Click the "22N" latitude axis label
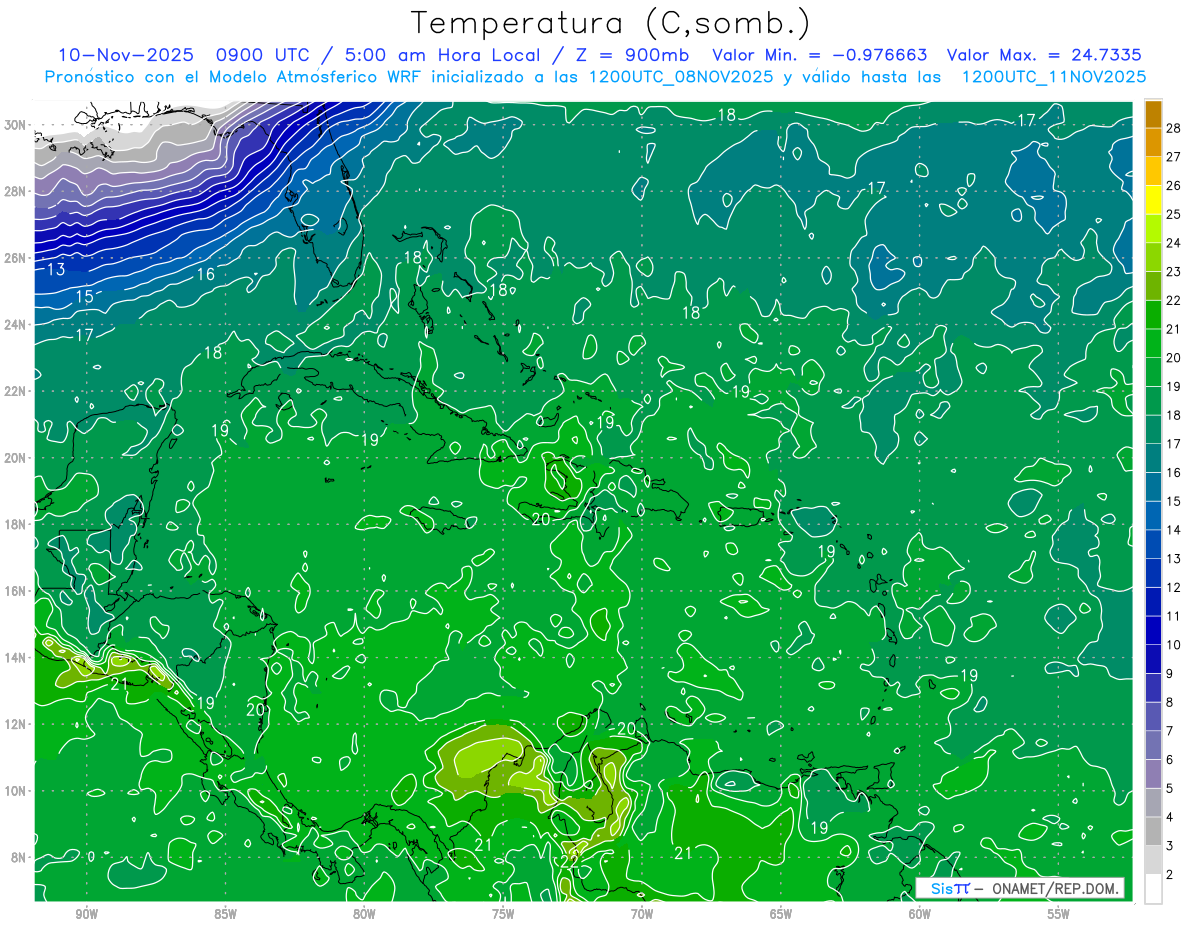The image size is (1200, 927). point(17,391)
